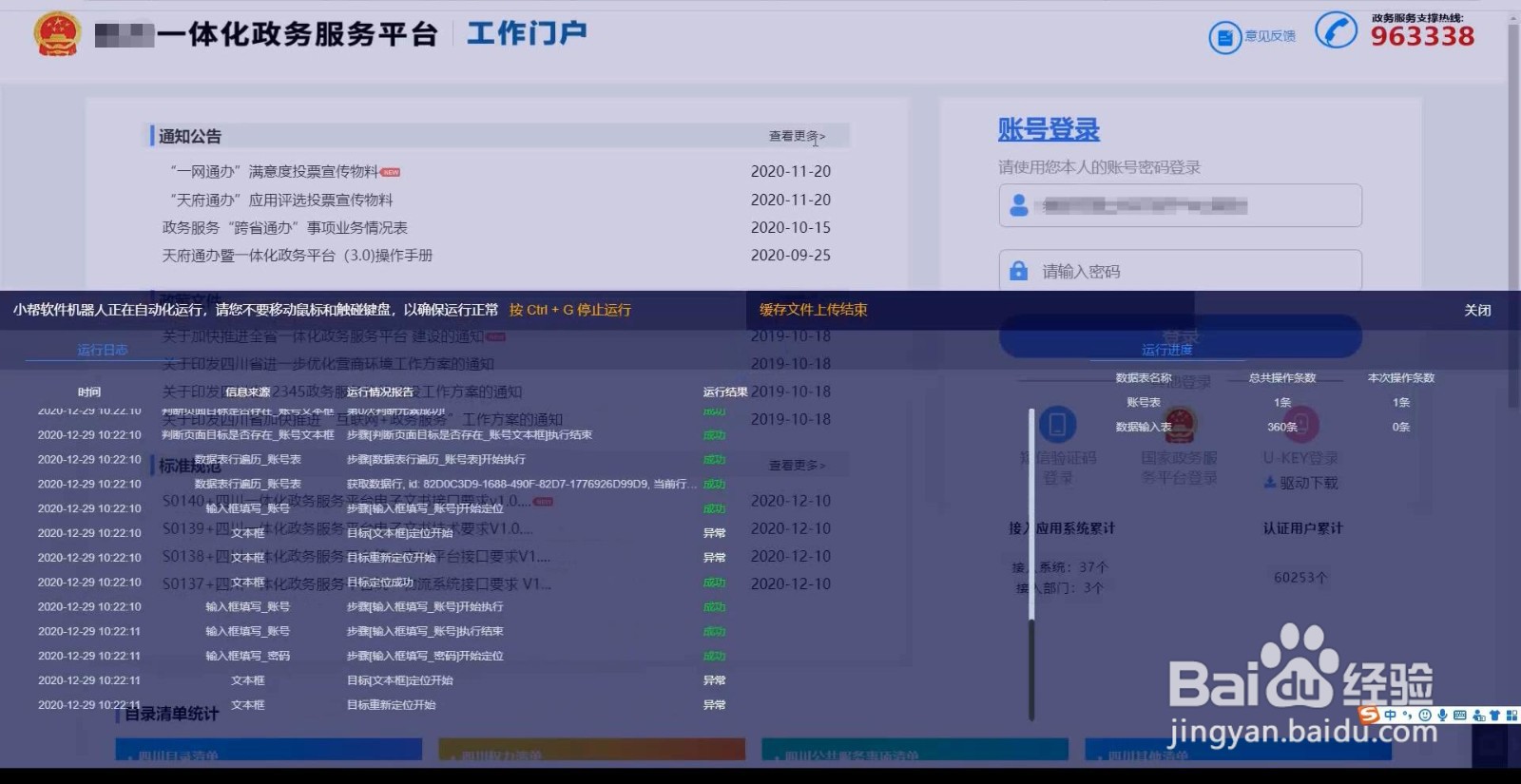This screenshot has width=1521, height=784.
Task: Click the user icon in the account field
Action: (1019, 205)
